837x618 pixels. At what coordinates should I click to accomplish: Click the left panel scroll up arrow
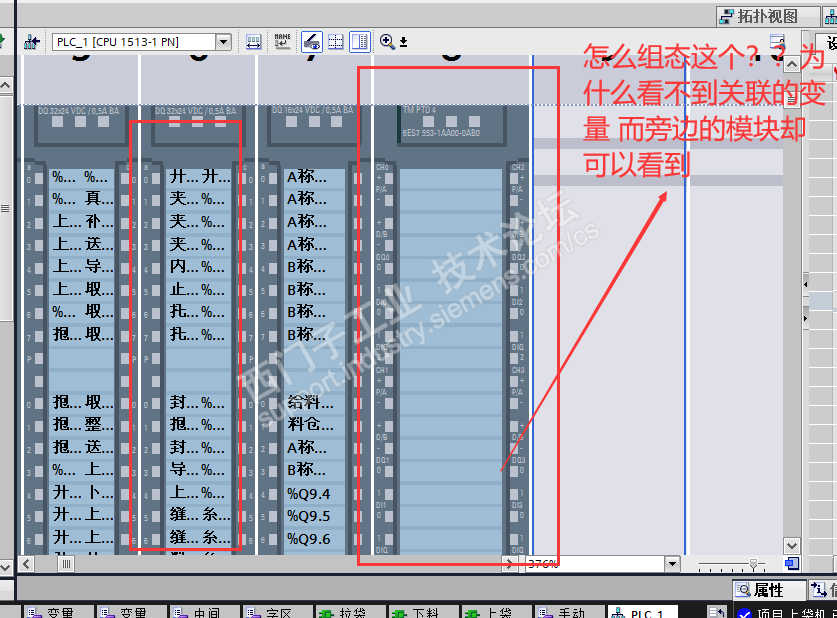[5, 85]
